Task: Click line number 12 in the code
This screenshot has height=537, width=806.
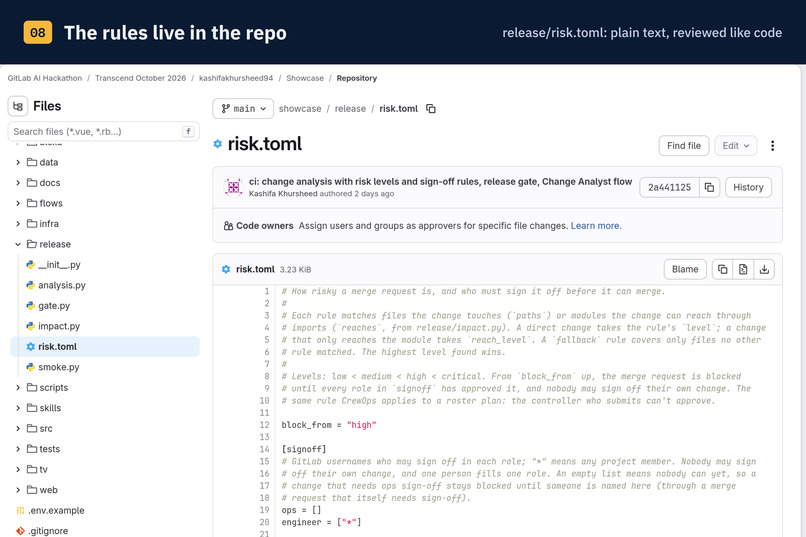Action: [265, 425]
